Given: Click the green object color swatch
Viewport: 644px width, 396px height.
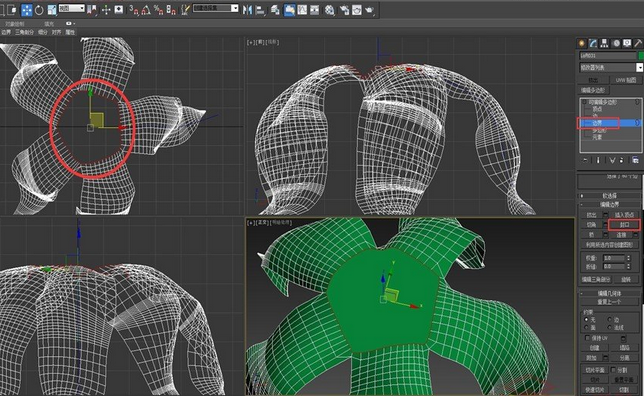Looking at the screenshot, I should (x=641, y=55).
